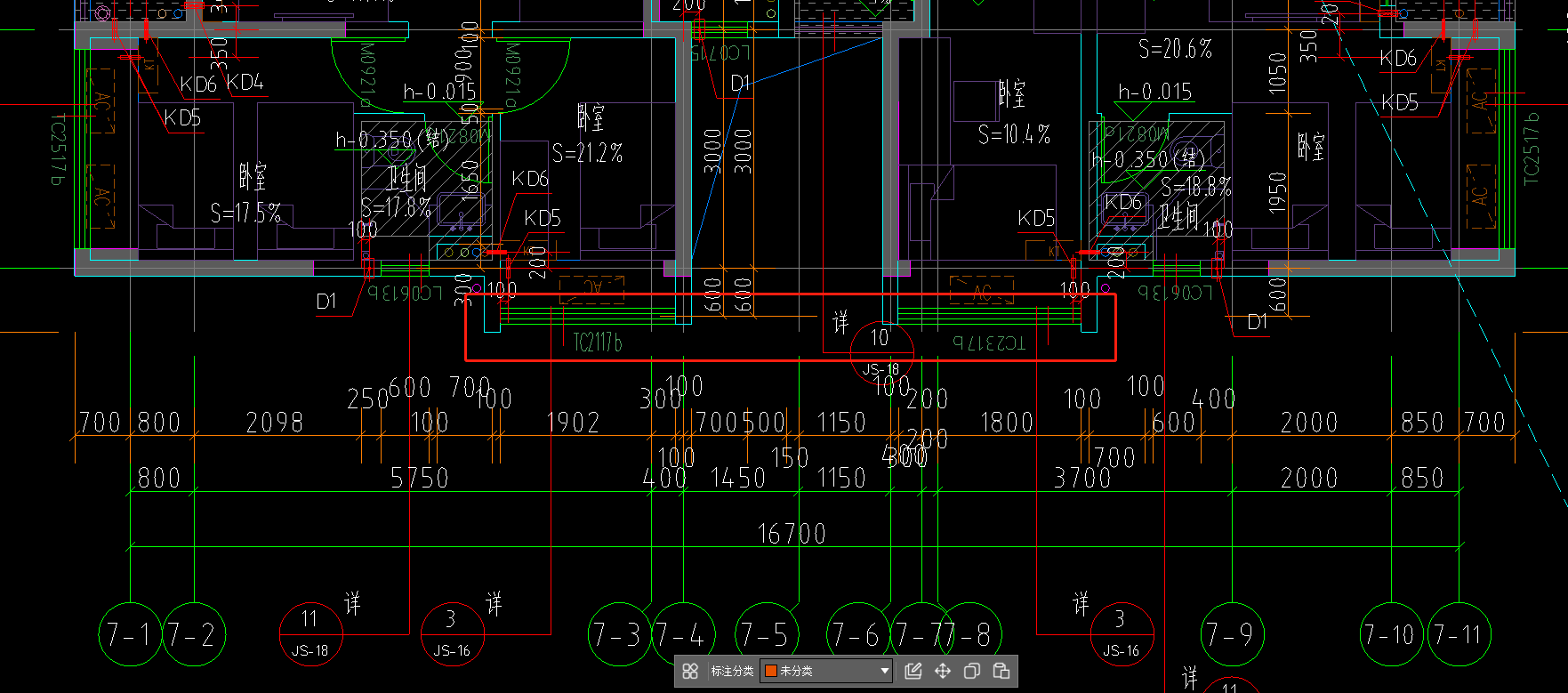Click grid axis bubble 7-6
This screenshot has width=1568, height=693.
(858, 634)
